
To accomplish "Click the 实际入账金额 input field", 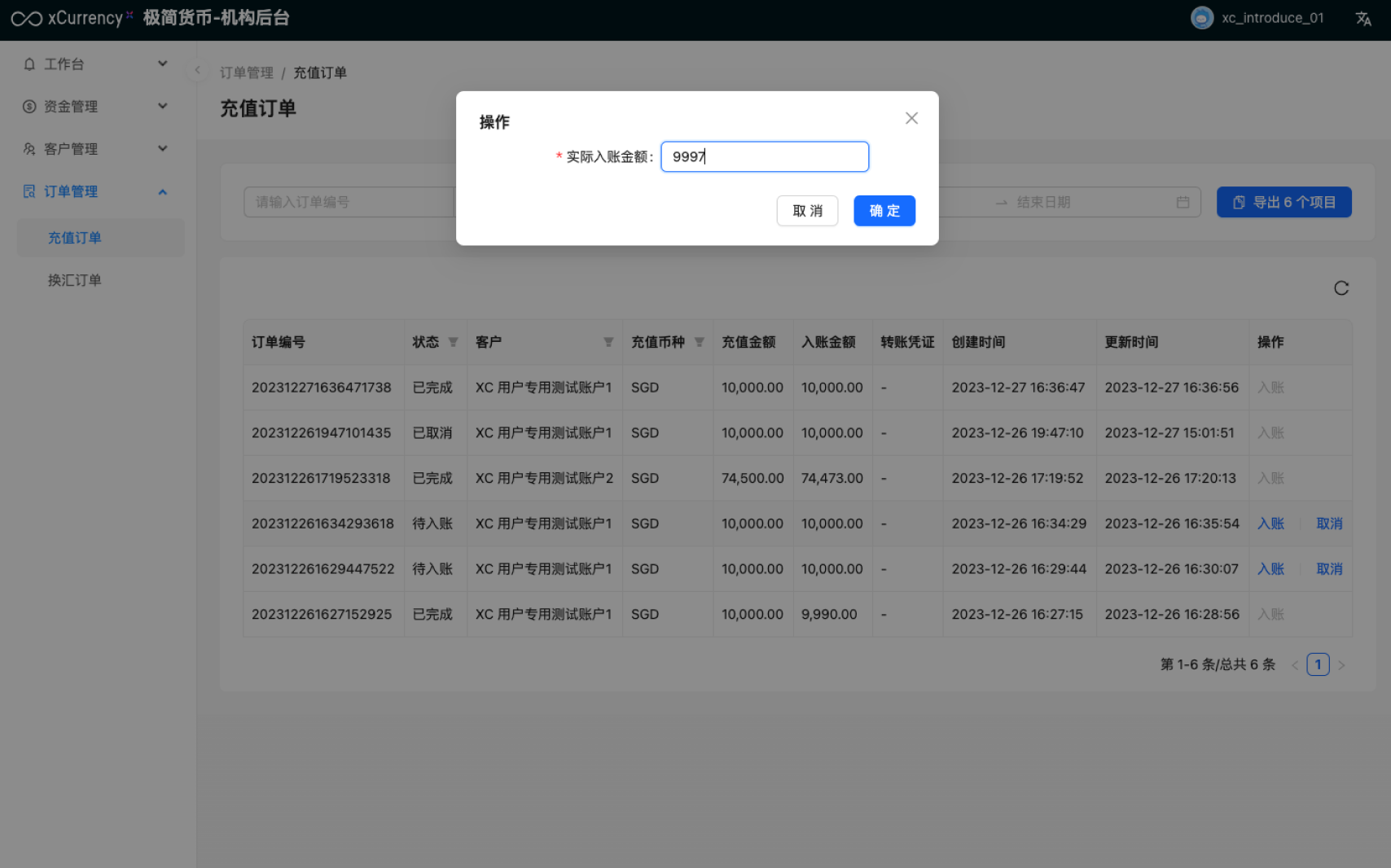I will [764, 156].
